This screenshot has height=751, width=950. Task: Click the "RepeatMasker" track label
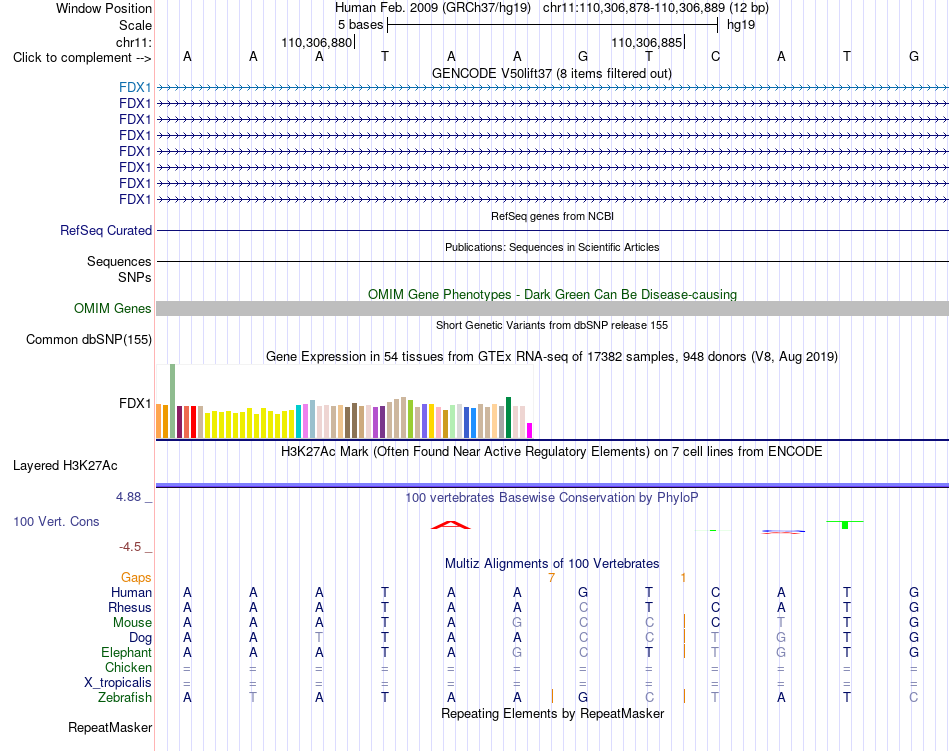click(x=110, y=728)
